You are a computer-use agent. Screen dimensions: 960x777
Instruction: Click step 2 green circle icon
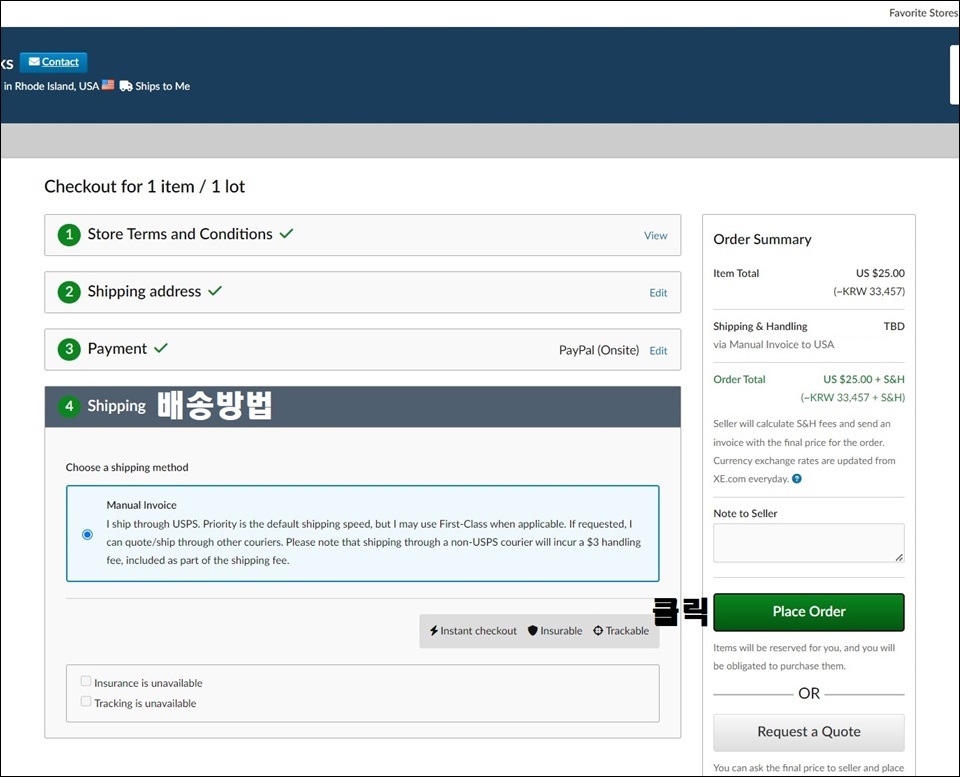tap(69, 292)
